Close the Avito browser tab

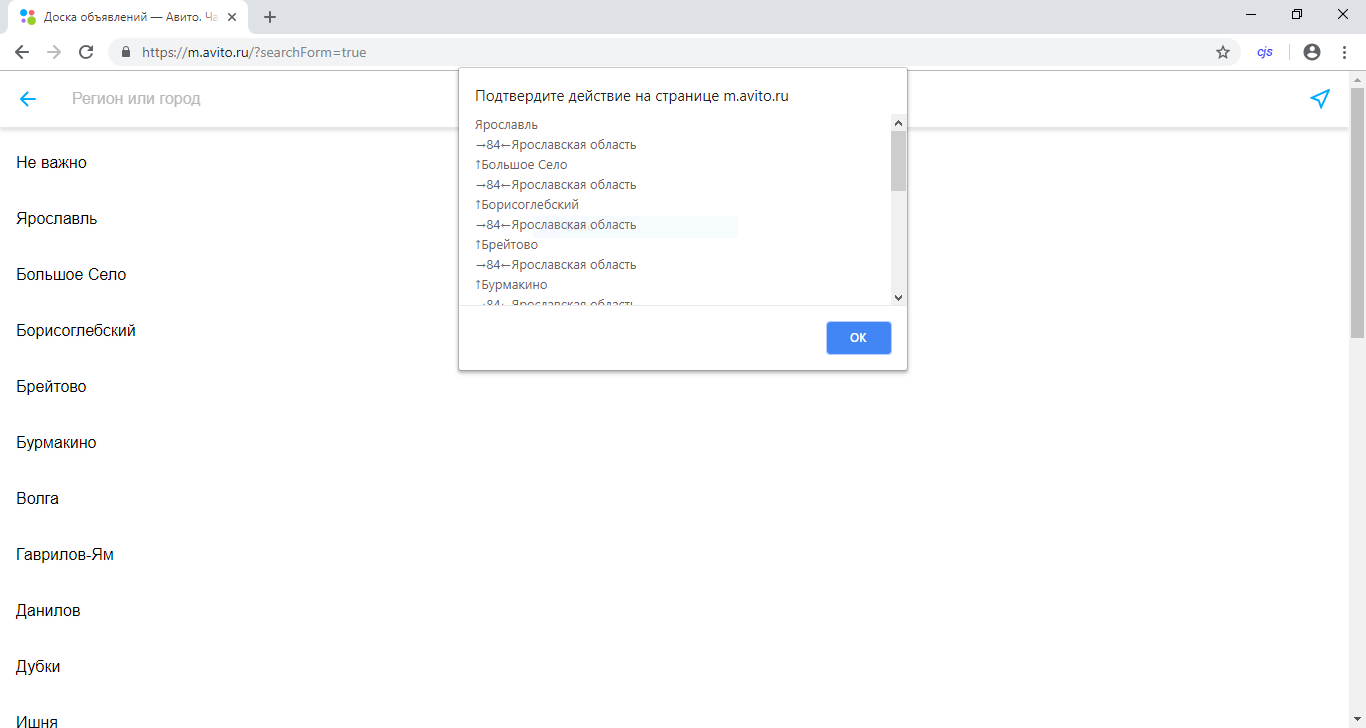coord(232,17)
